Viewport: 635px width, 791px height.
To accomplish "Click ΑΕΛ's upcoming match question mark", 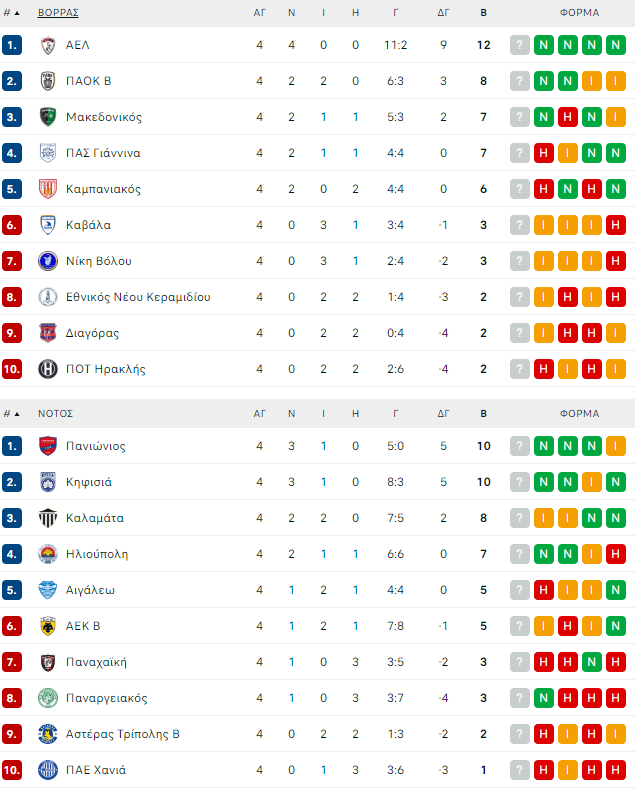I will pos(520,45).
